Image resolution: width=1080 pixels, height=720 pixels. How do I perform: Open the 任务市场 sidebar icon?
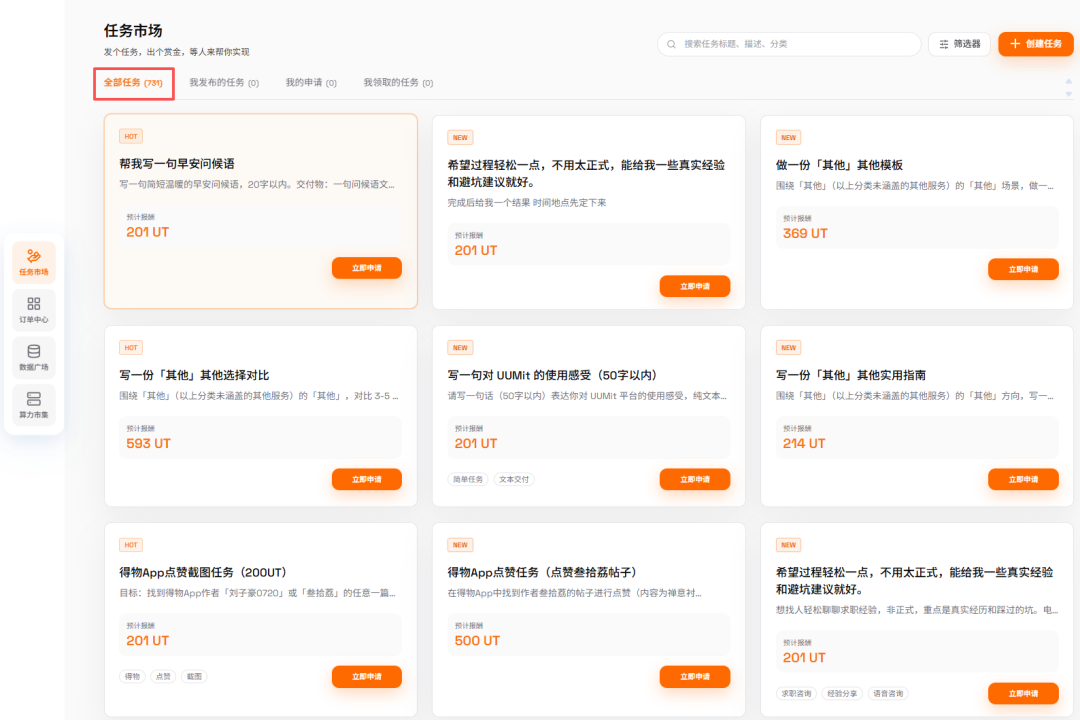(34, 262)
